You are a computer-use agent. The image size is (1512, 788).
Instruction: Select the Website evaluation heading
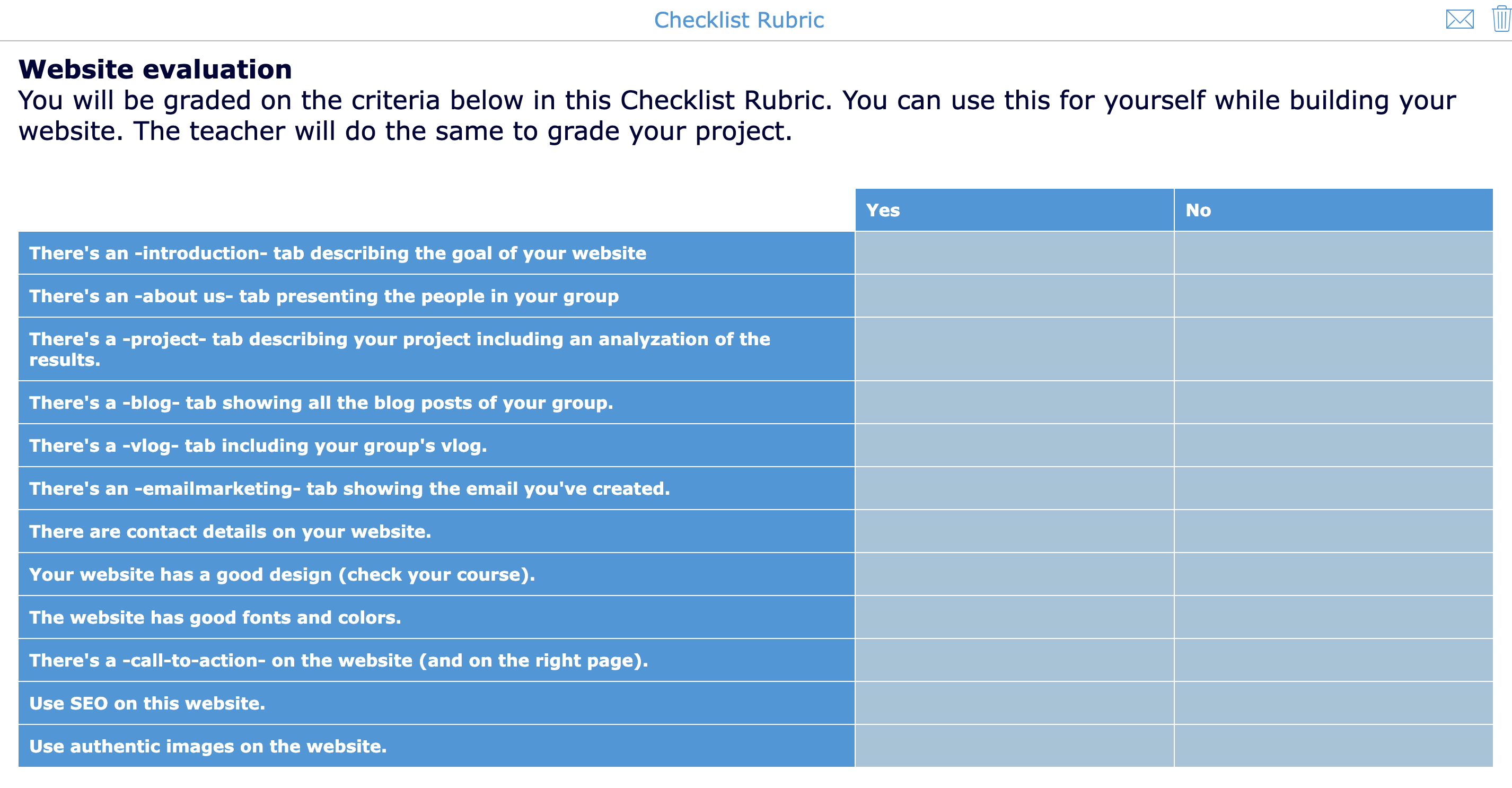(154, 69)
